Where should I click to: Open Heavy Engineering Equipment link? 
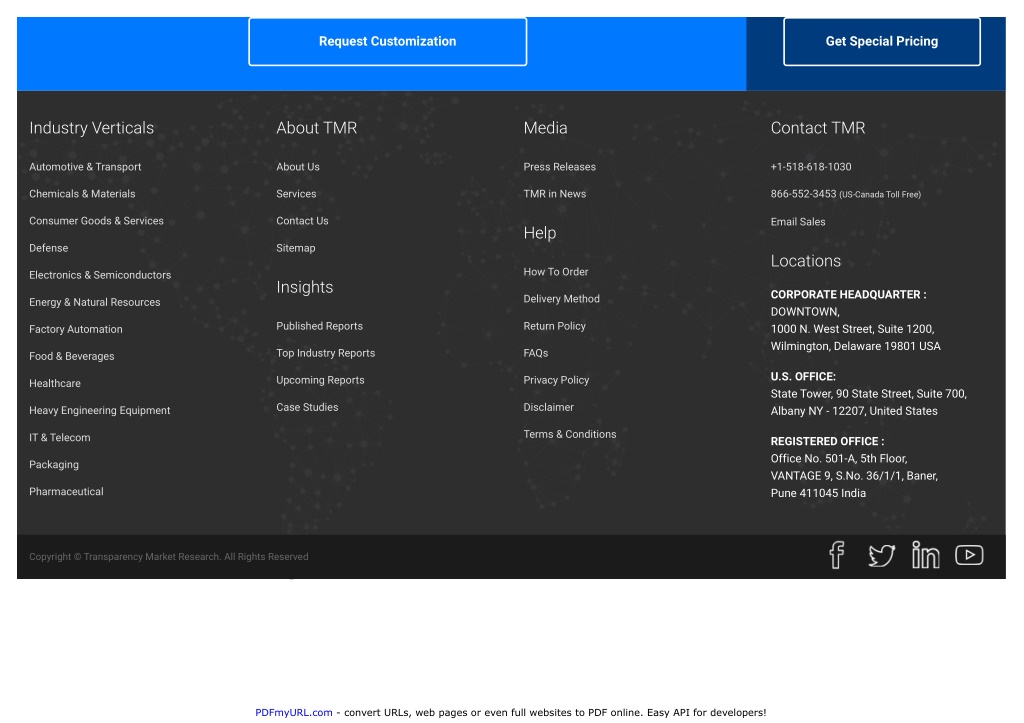point(99,411)
